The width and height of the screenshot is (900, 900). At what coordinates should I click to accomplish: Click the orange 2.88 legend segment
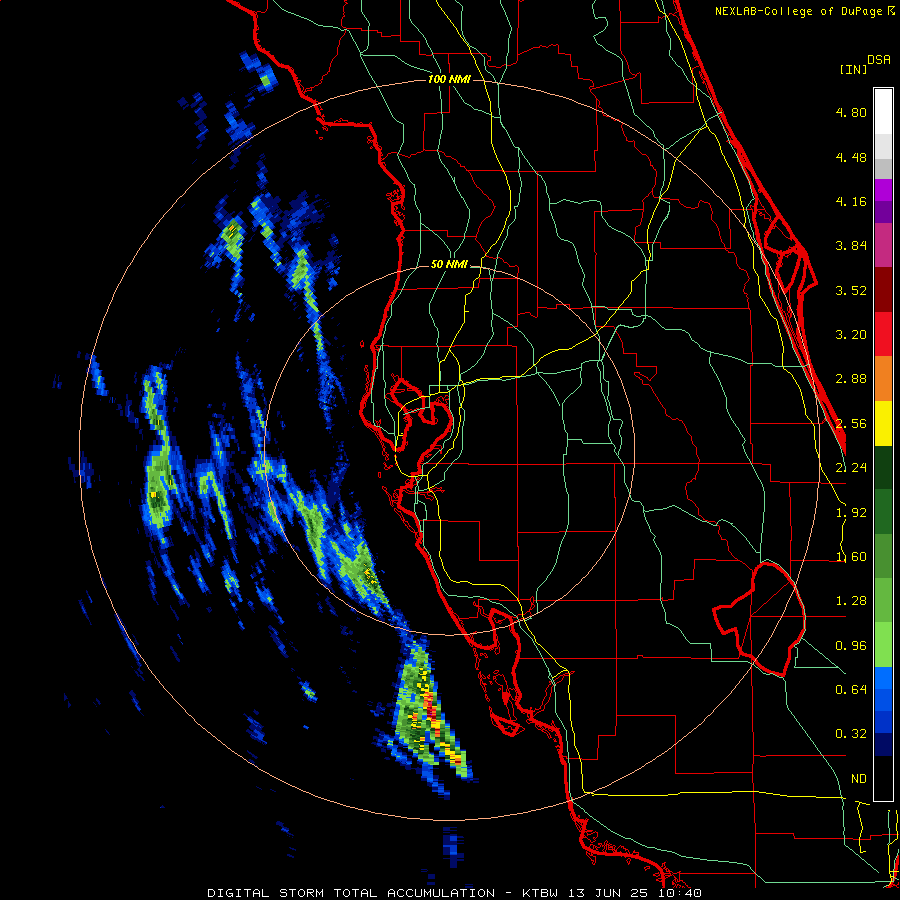click(x=883, y=379)
